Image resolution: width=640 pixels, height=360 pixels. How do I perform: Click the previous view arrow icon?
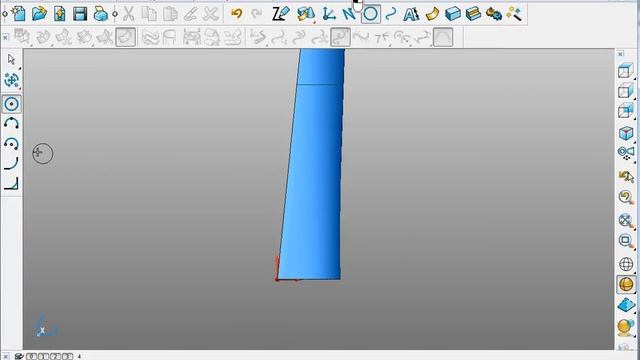click(x=626, y=176)
